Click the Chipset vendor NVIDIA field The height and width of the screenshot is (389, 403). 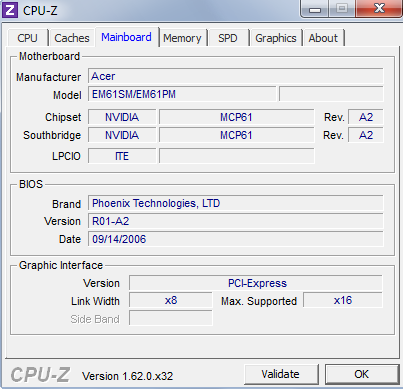pyautogui.click(x=122, y=117)
